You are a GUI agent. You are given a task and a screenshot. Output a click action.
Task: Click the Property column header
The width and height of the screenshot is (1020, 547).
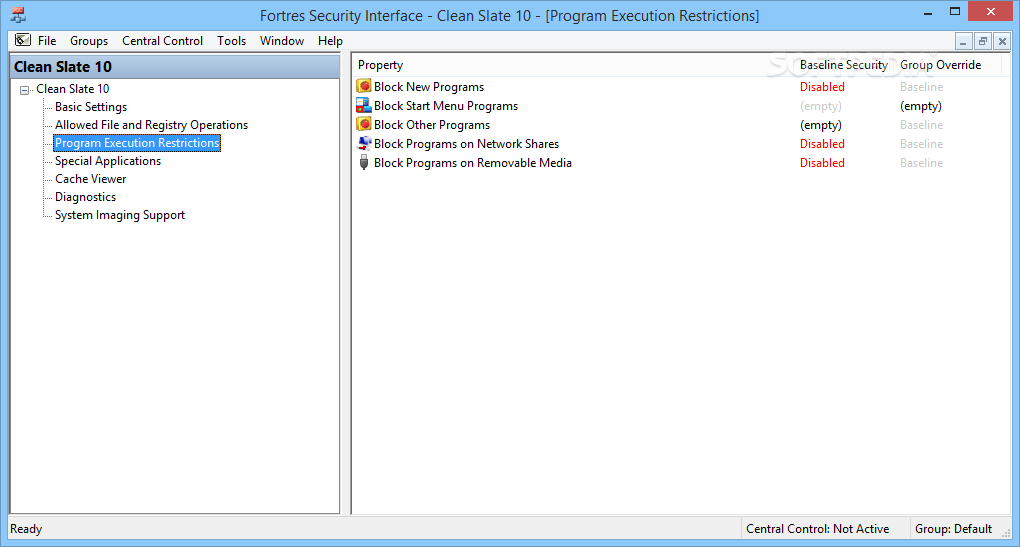click(381, 65)
